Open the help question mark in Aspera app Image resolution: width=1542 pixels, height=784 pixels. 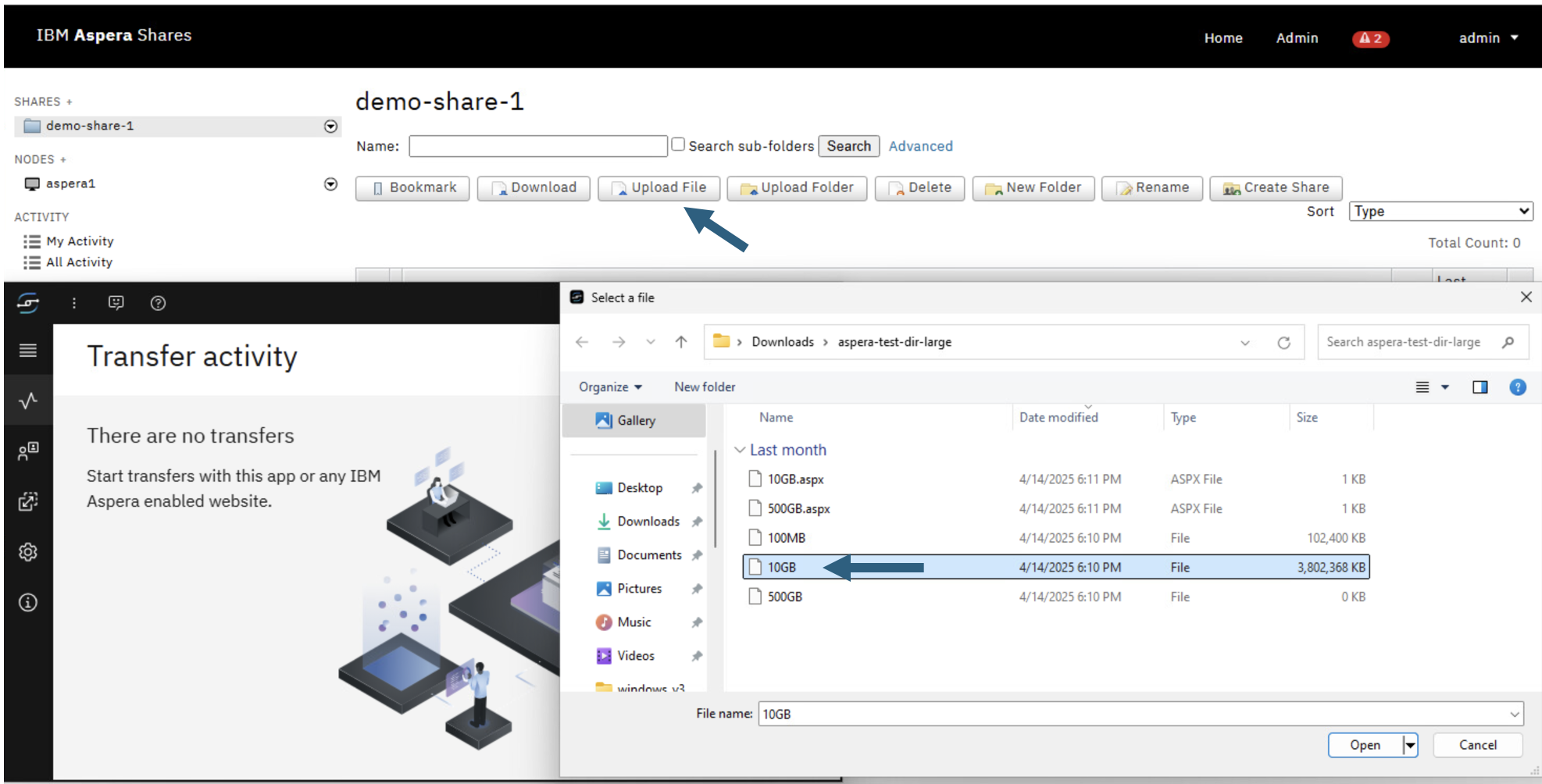[158, 303]
